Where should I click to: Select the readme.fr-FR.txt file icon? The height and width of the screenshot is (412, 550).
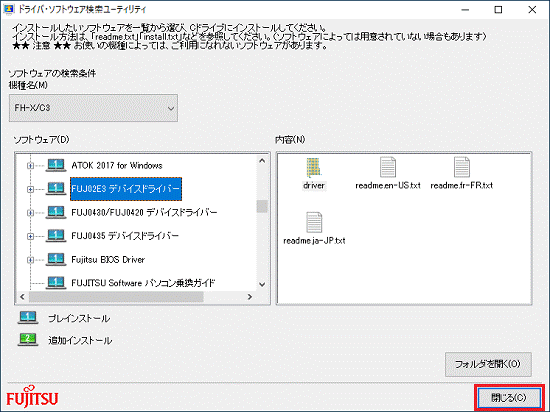coord(462,168)
